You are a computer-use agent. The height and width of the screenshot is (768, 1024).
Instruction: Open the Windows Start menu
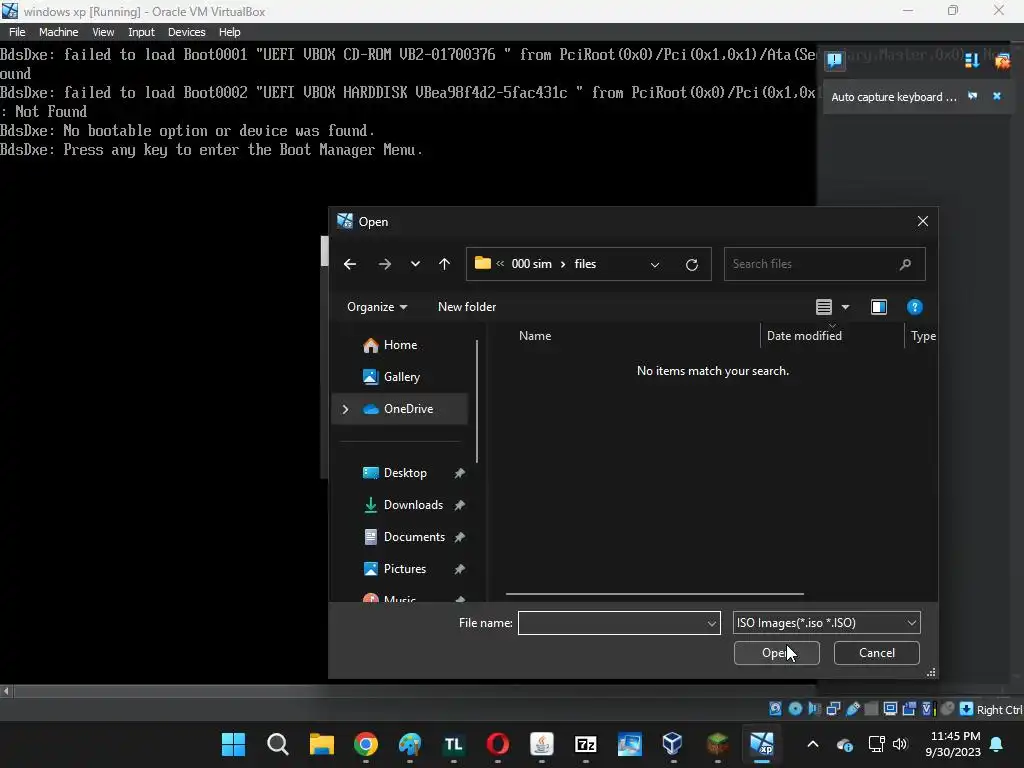point(233,744)
